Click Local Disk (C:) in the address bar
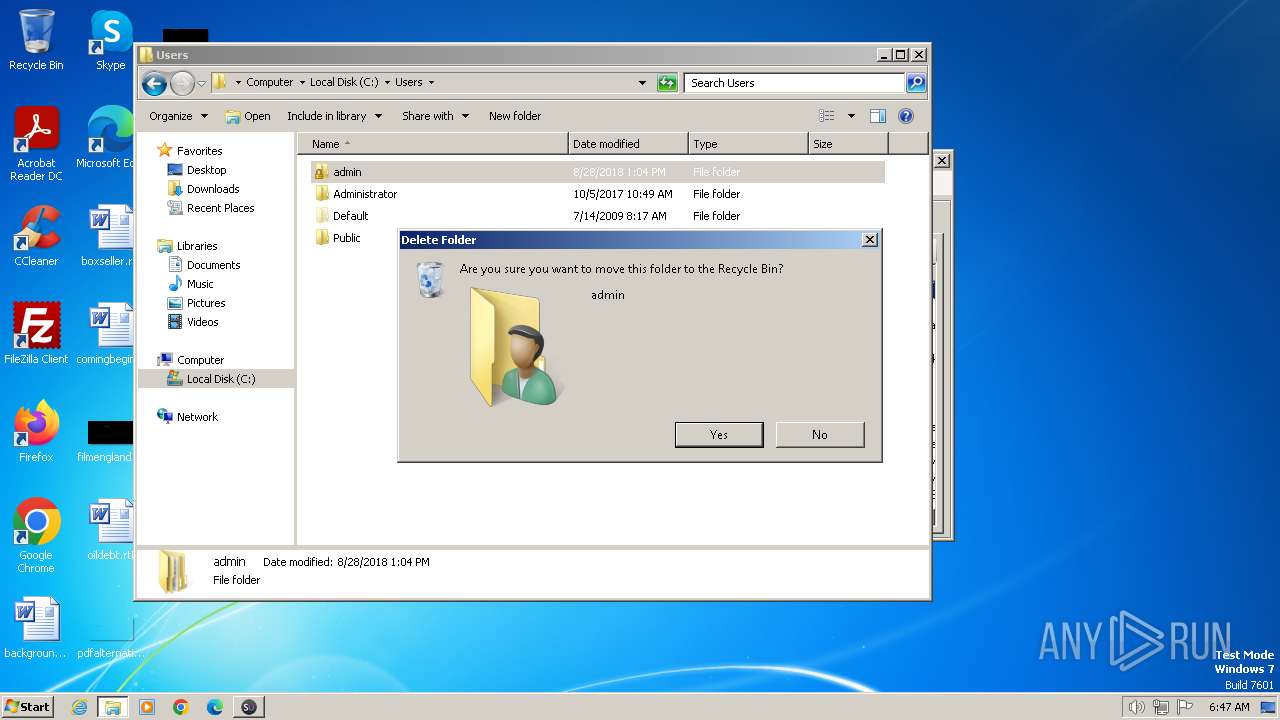 [344, 83]
